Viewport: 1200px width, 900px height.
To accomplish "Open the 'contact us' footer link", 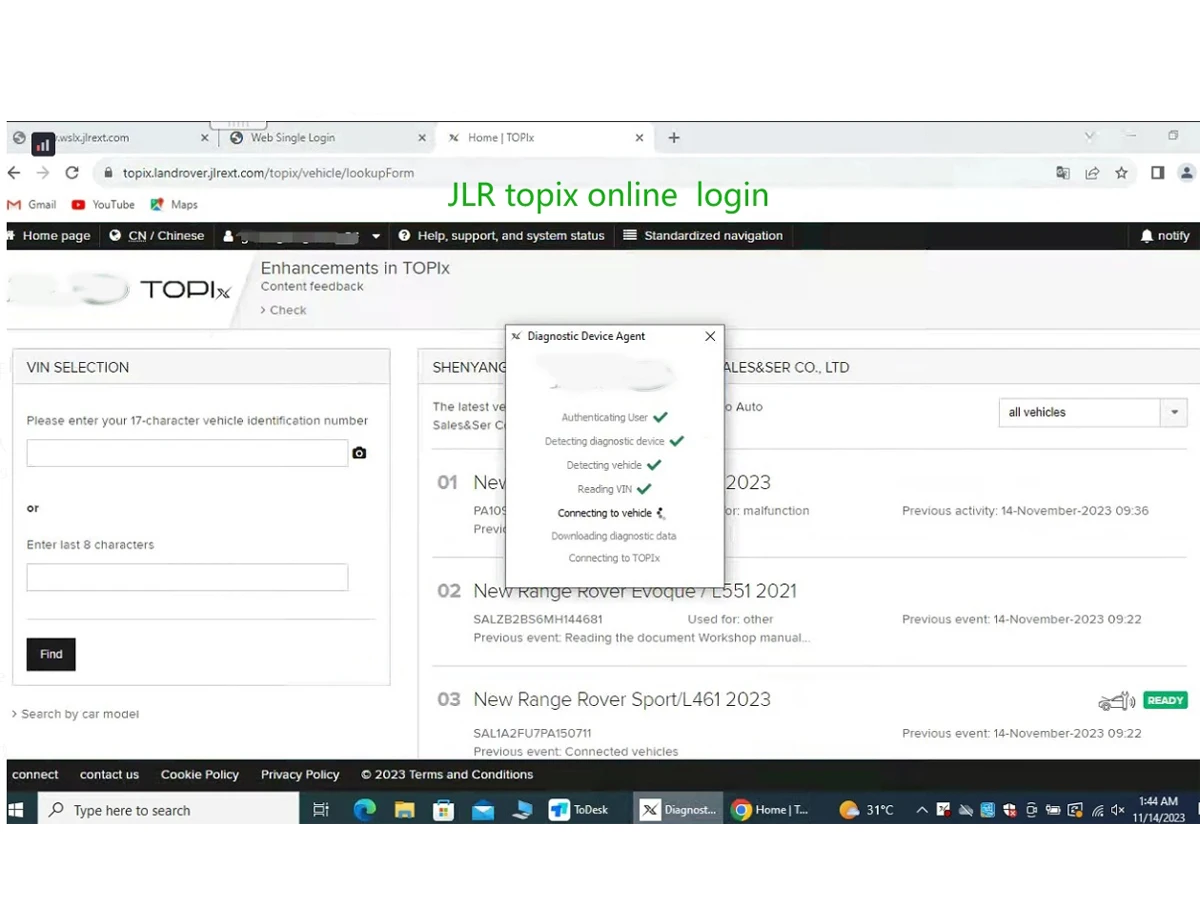I will click(109, 775).
